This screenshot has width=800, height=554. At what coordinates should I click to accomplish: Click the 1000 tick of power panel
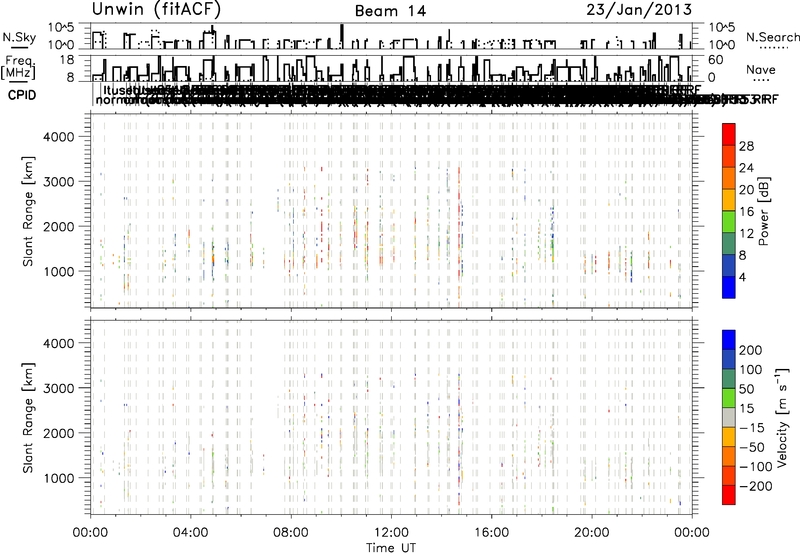(x=58, y=271)
